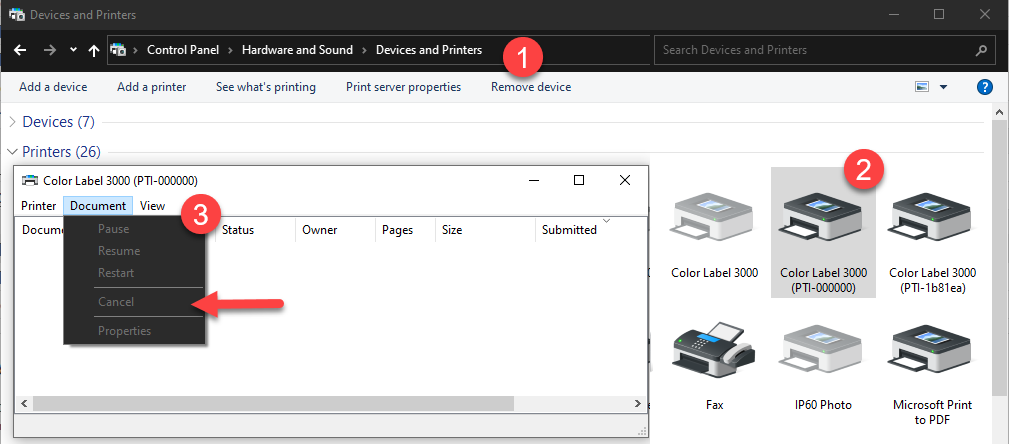This screenshot has width=1009, height=444.
Task: Go up one folder level
Action: click(x=94, y=50)
